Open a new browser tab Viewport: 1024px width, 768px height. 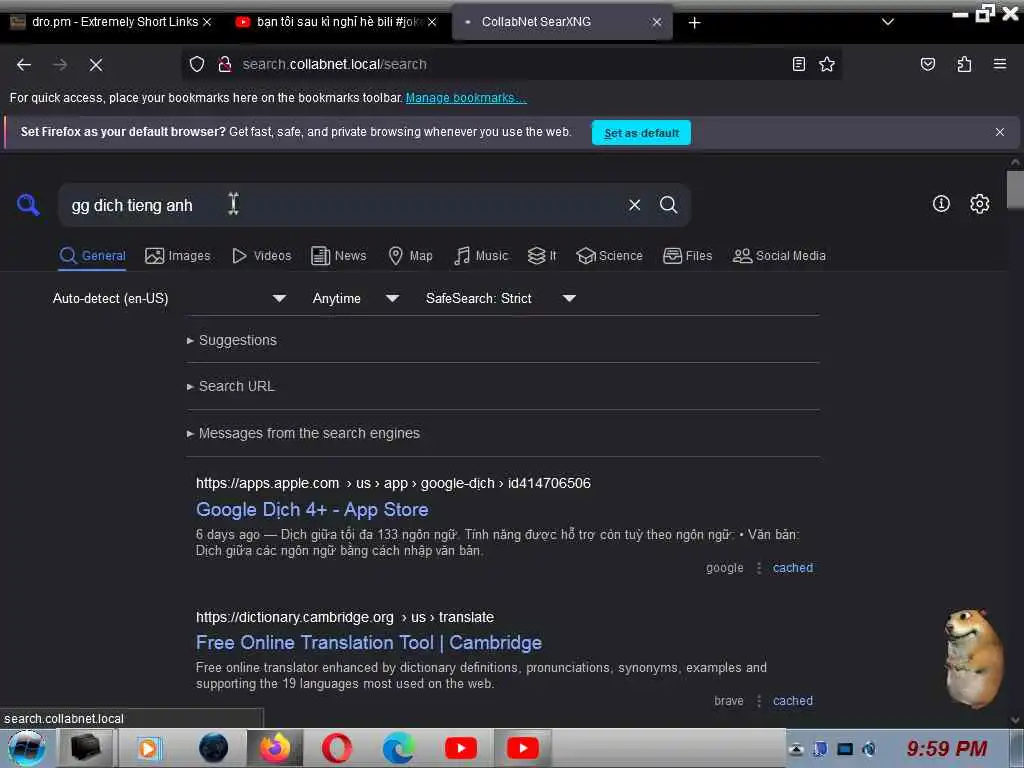click(x=694, y=23)
